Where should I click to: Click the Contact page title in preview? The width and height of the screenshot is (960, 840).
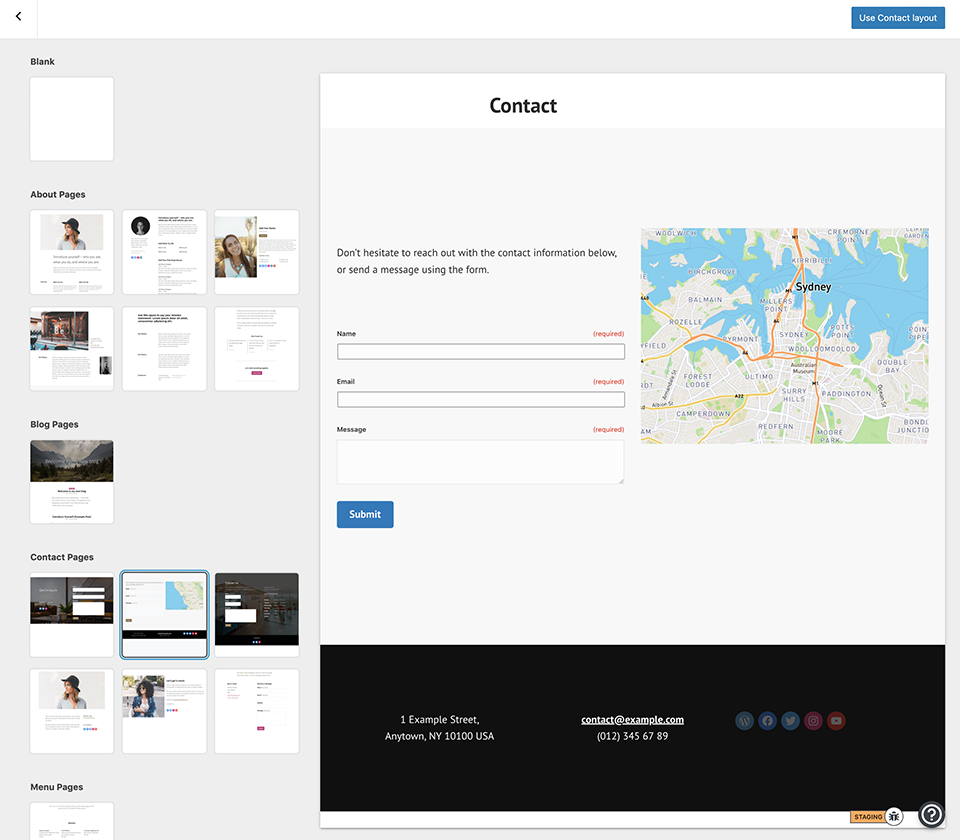pos(523,106)
